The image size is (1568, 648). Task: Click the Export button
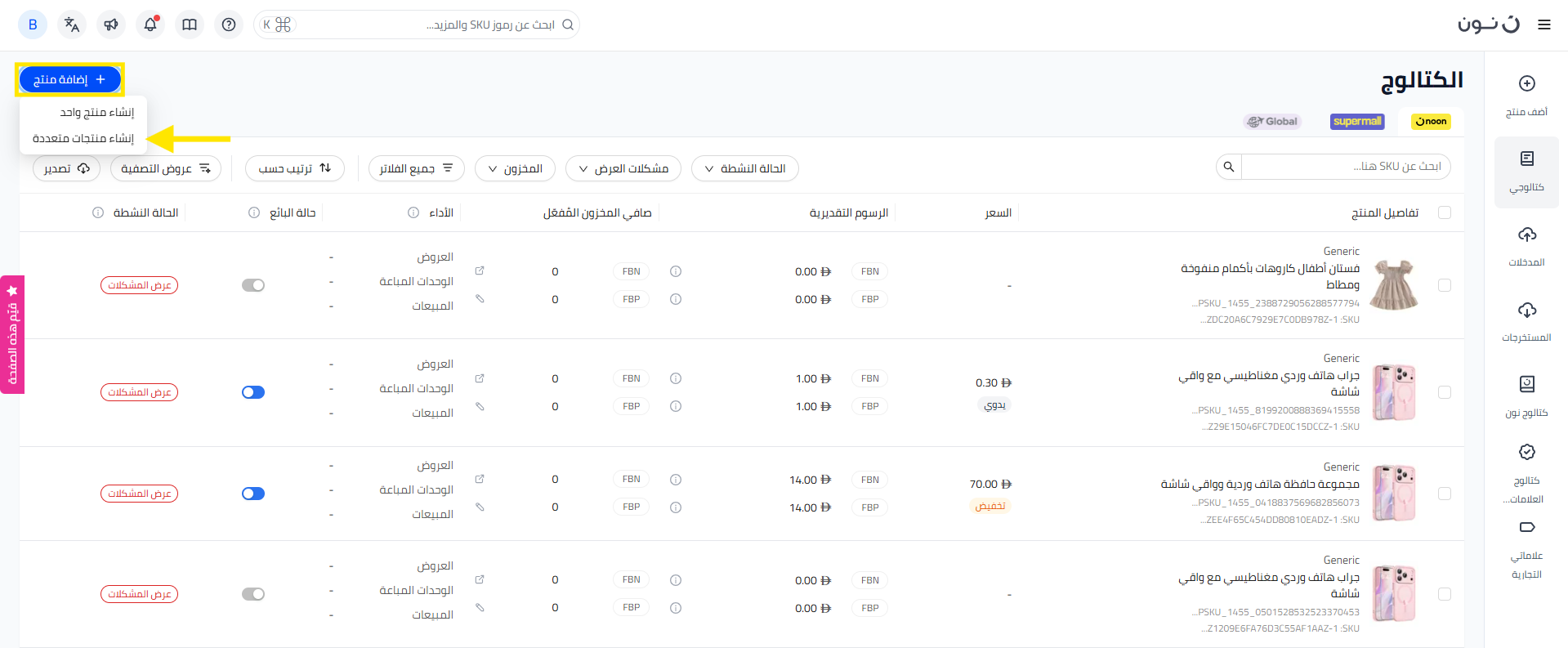point(66,168)
